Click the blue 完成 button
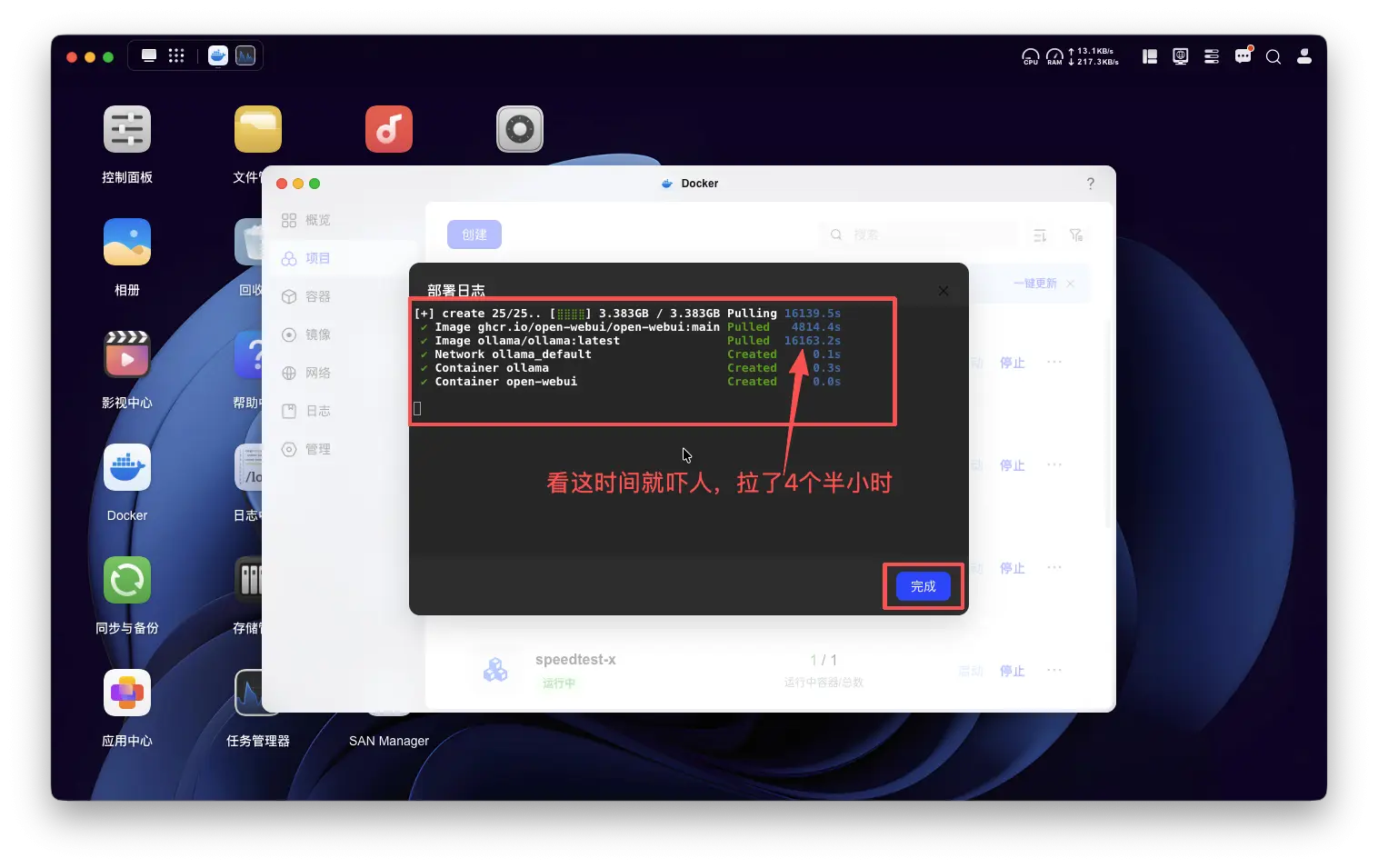 pos(924,586)
